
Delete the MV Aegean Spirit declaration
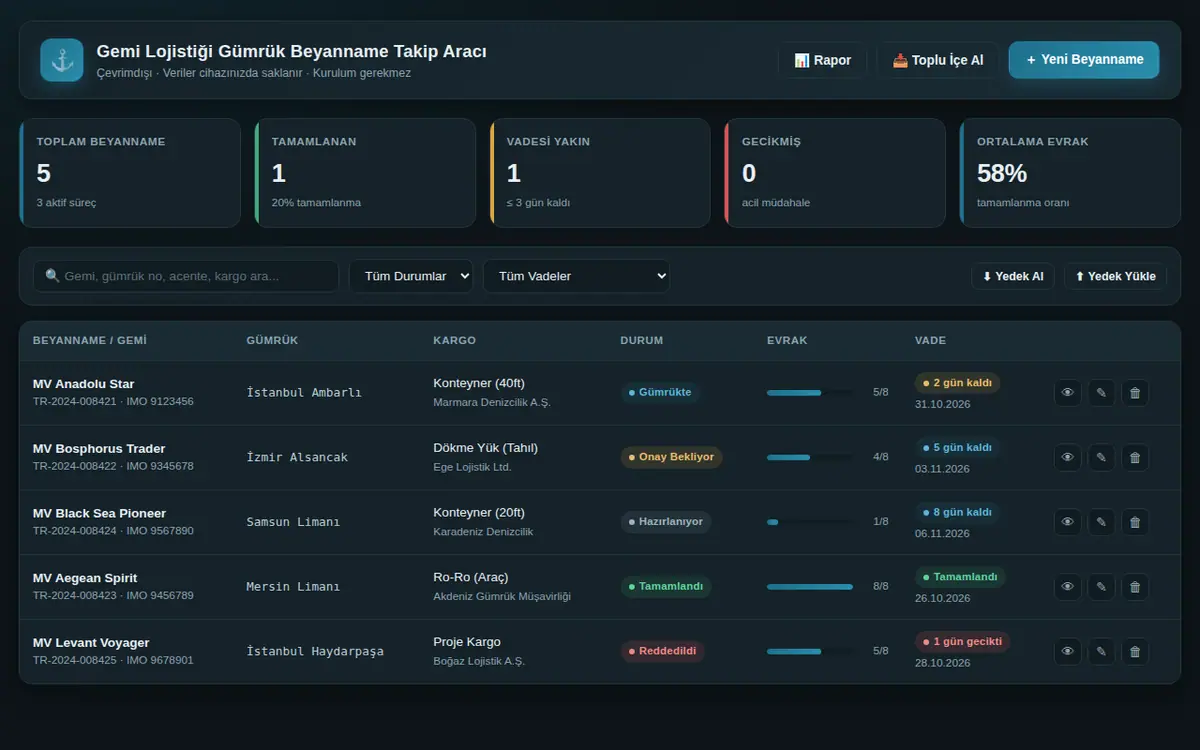click(1135, 587)
